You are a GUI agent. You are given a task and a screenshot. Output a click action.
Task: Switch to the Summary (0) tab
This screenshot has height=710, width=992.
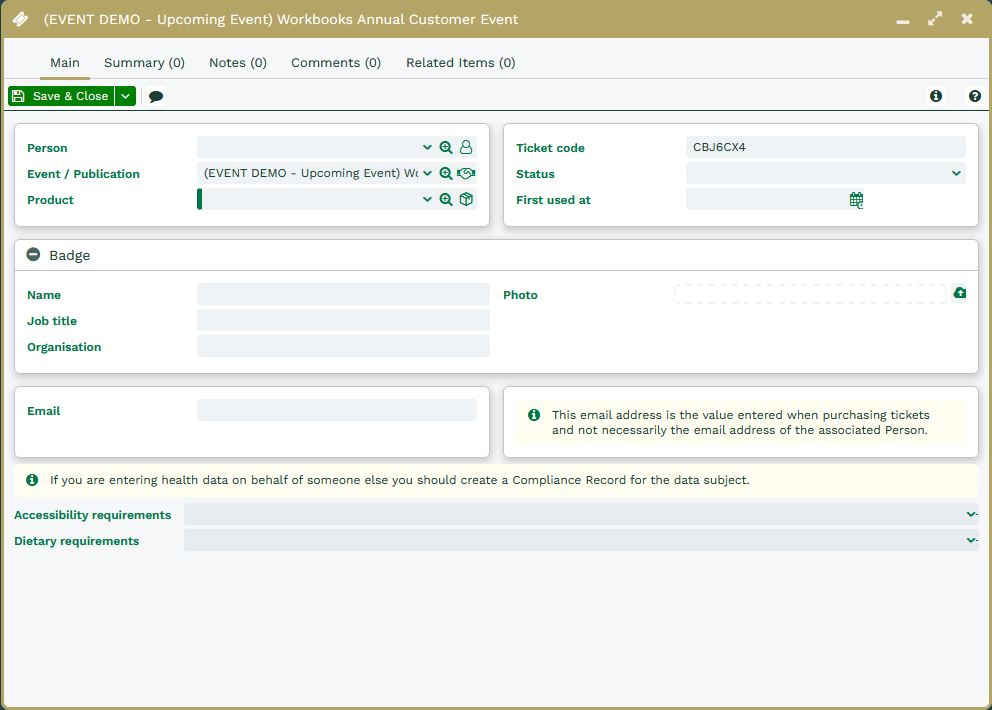point(144,63)
